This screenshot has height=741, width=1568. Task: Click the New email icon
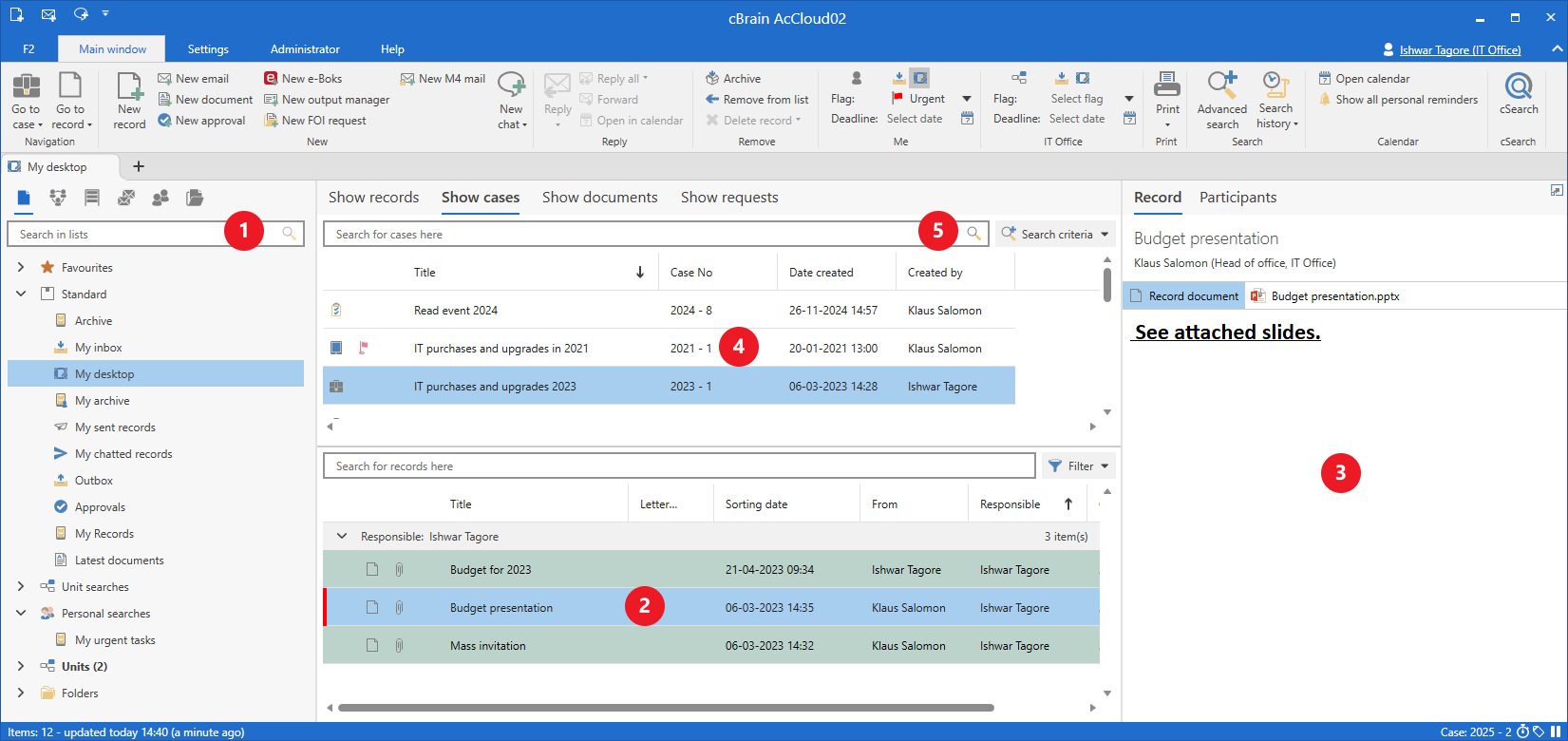(165, 79)
